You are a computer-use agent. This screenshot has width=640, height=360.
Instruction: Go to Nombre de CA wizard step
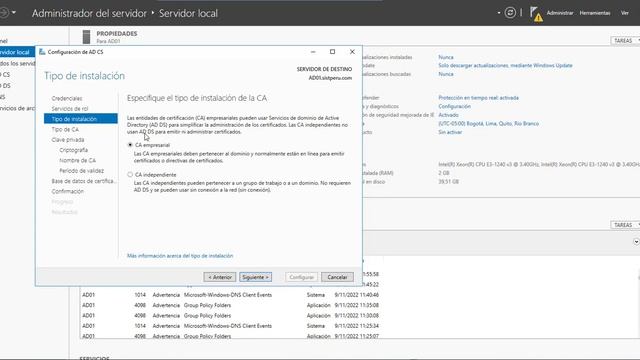tap(78, 160)
